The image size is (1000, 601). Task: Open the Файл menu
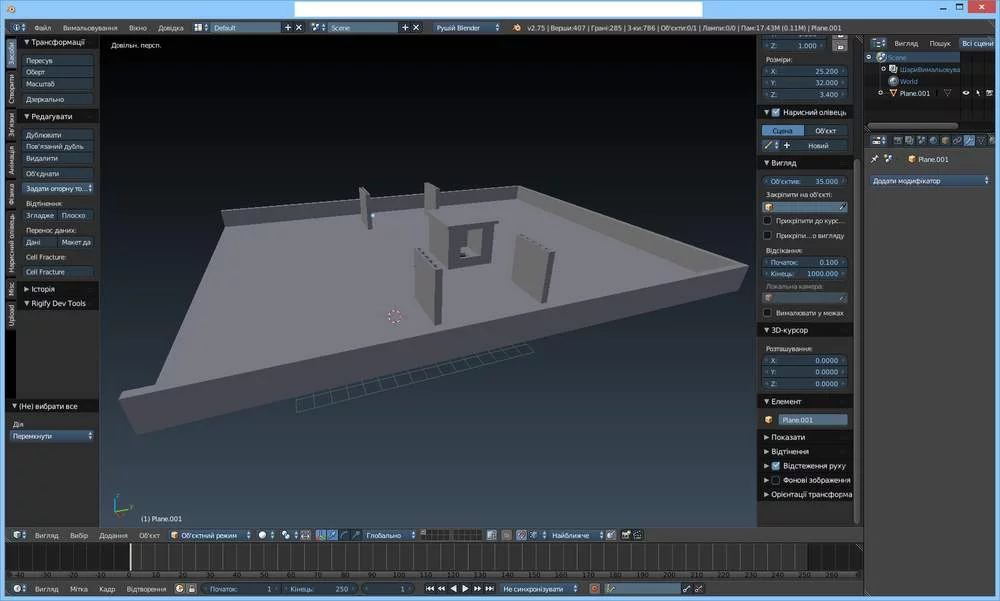(42, 28)
